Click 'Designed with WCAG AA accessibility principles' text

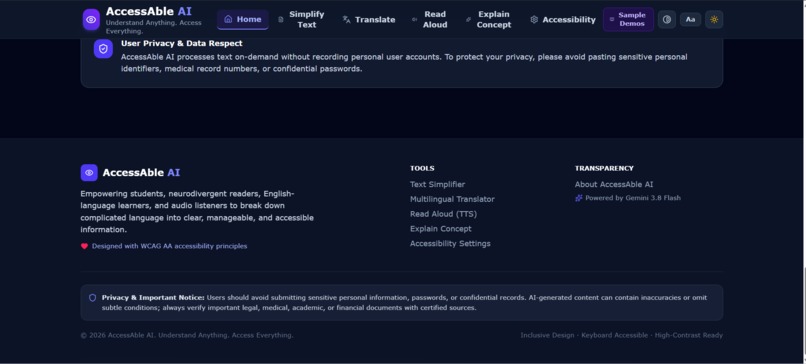tap(170, 246)
